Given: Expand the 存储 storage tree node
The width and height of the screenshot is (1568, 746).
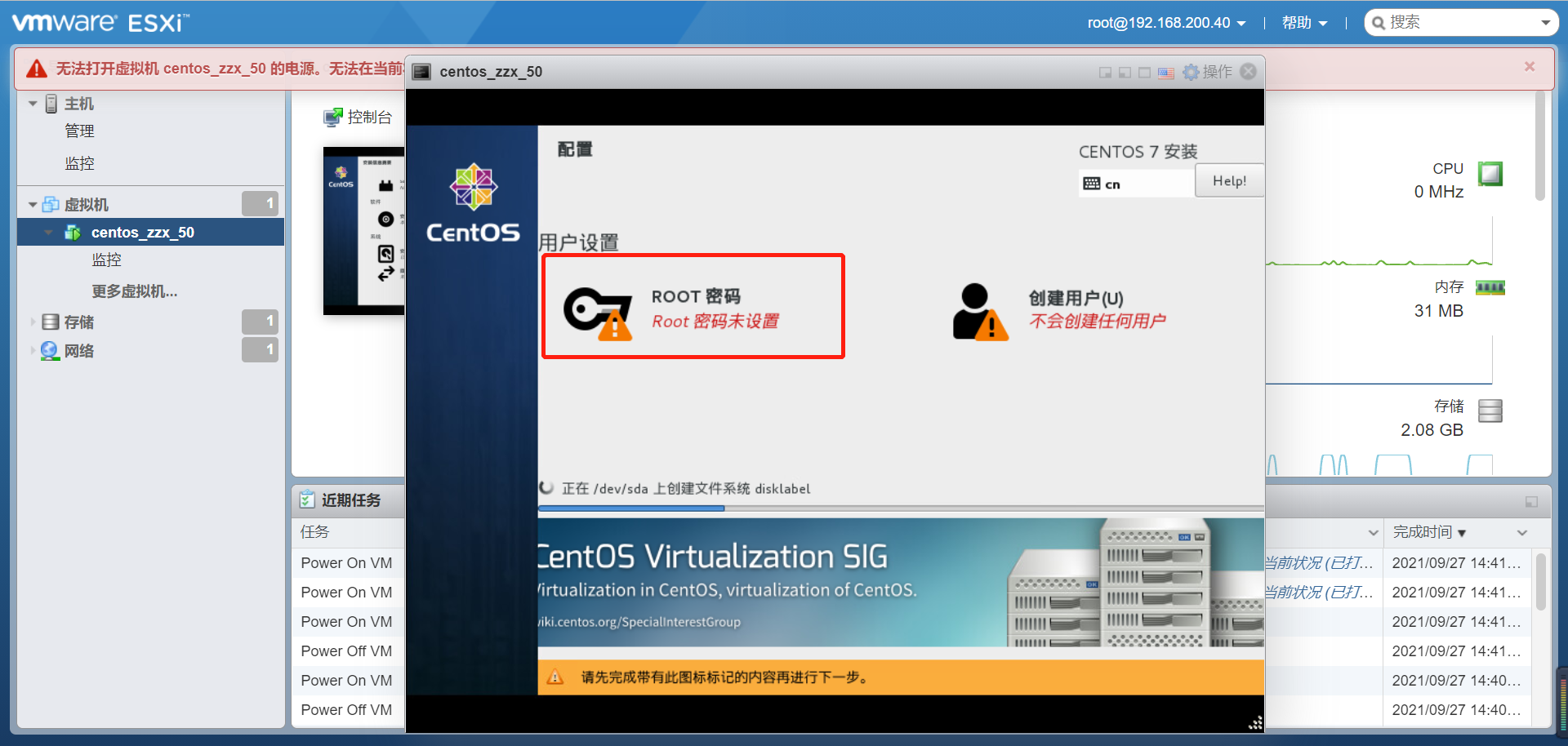Looking at the screenshot, I should coord(33,322).
